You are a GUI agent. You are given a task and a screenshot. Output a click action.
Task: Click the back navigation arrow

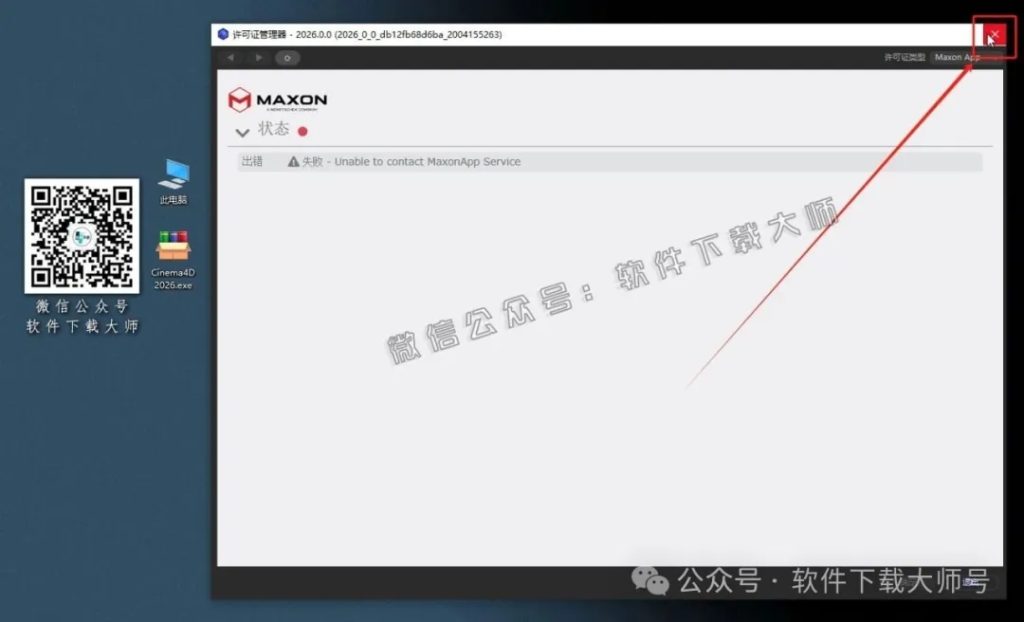[230, 58]
